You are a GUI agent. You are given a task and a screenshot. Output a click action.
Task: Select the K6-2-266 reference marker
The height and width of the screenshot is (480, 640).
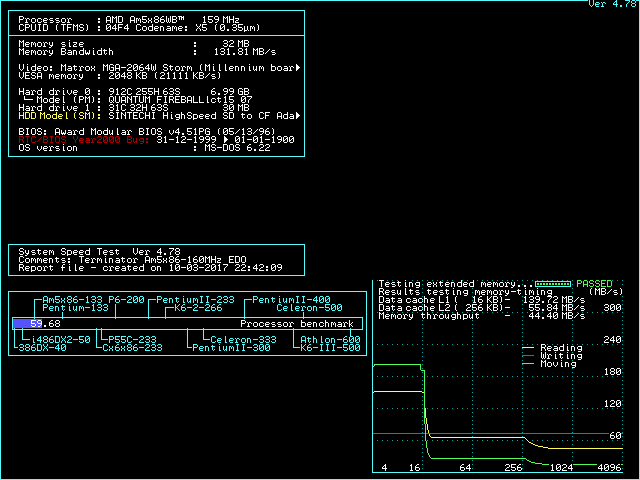198,308
